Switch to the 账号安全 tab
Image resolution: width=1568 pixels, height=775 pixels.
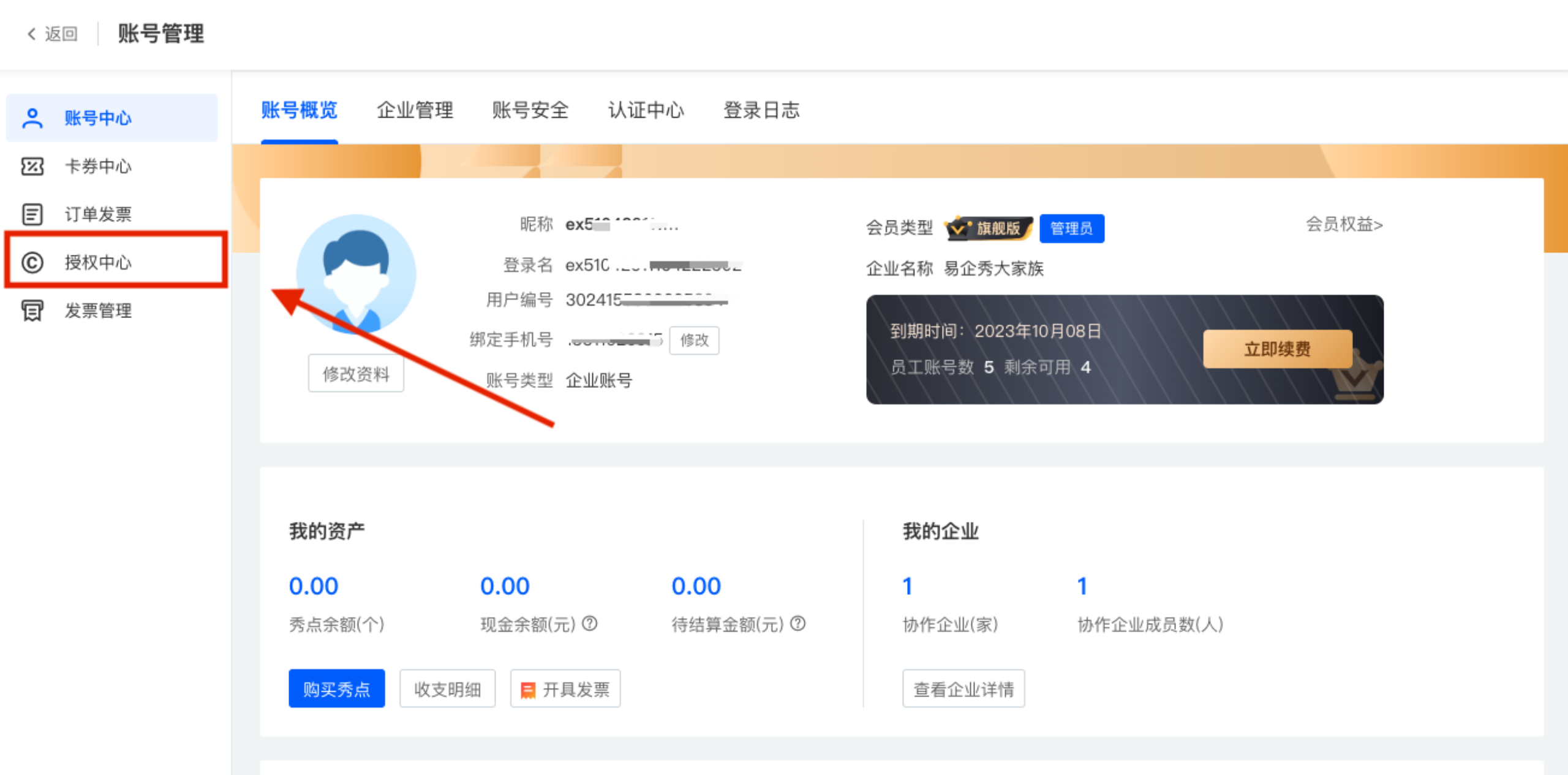(530, 110)
